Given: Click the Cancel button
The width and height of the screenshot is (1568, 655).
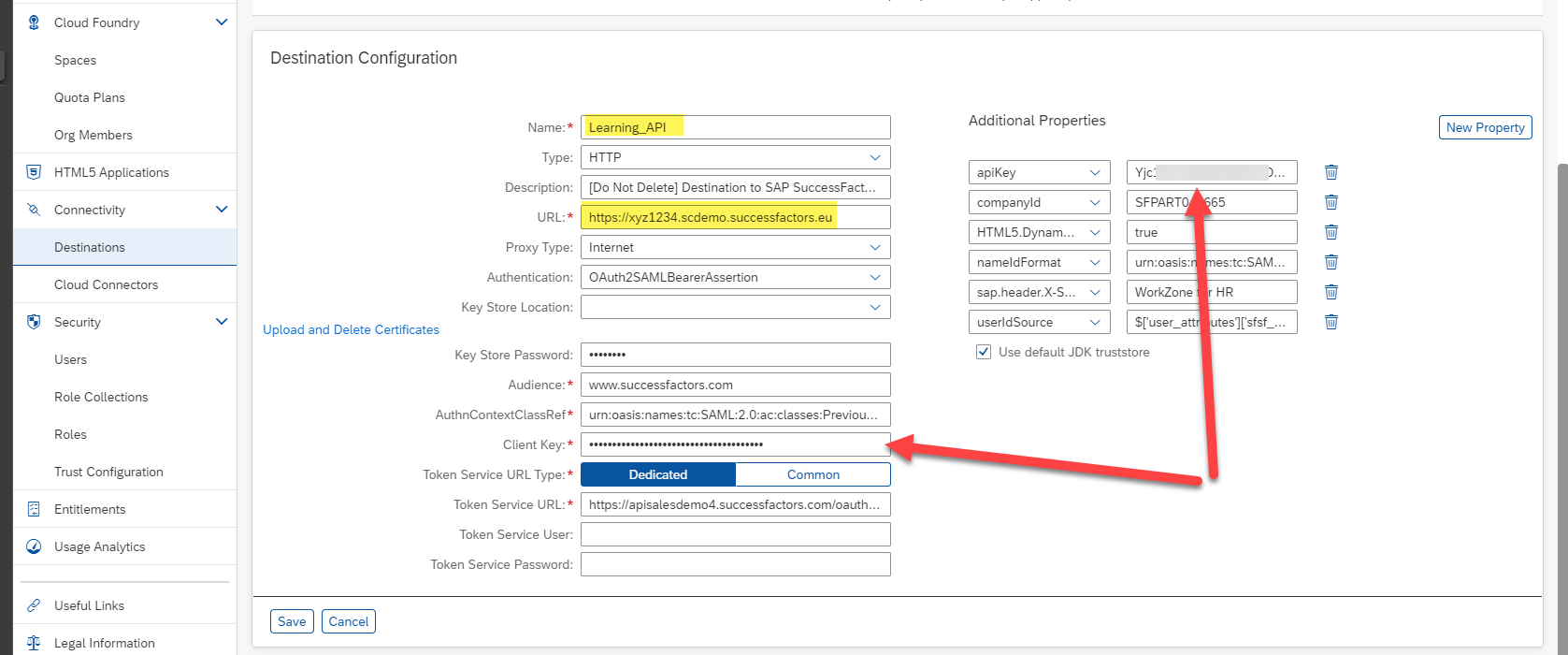Looking at the screenshot, I should click(x=349, y=621).
